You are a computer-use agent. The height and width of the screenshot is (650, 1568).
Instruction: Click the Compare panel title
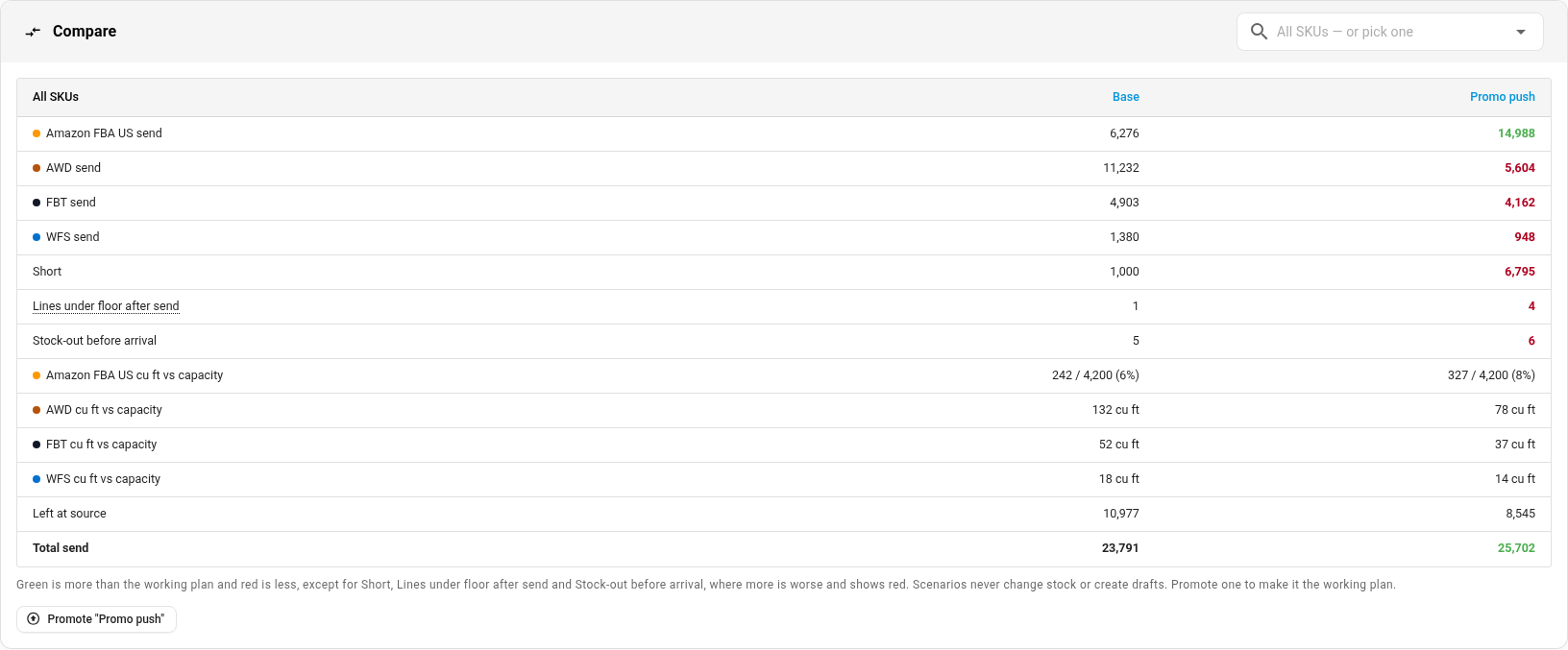(85, 32)
